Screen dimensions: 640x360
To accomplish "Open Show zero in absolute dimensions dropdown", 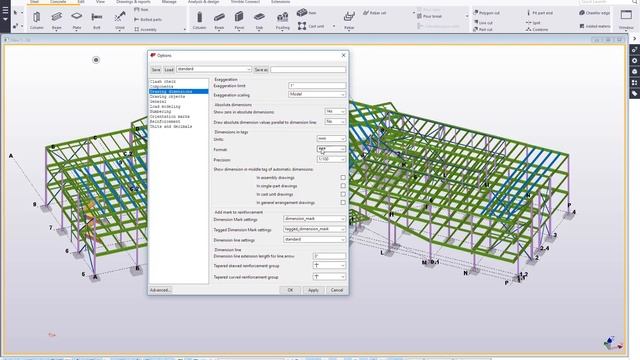I will tap(335, 111).
